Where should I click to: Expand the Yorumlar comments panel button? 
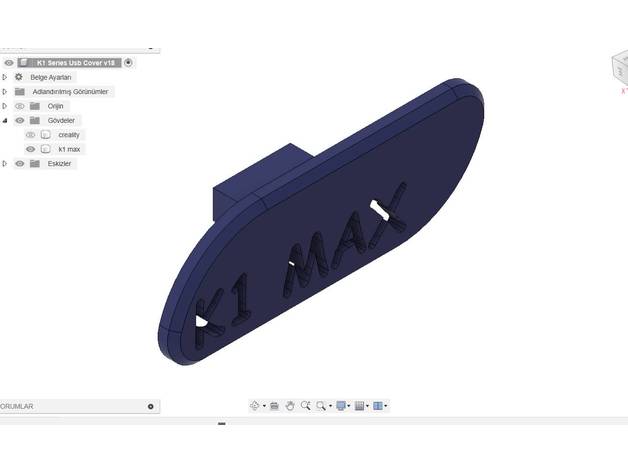[151, 407]
